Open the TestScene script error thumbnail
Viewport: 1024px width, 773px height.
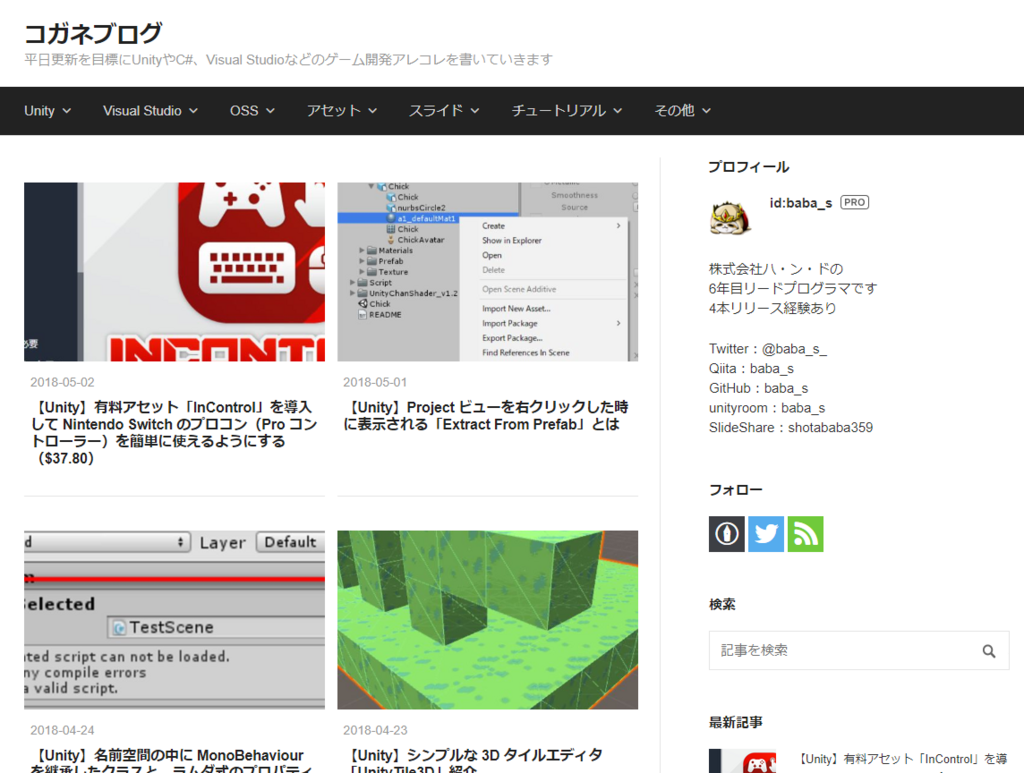tap(174, 620)
